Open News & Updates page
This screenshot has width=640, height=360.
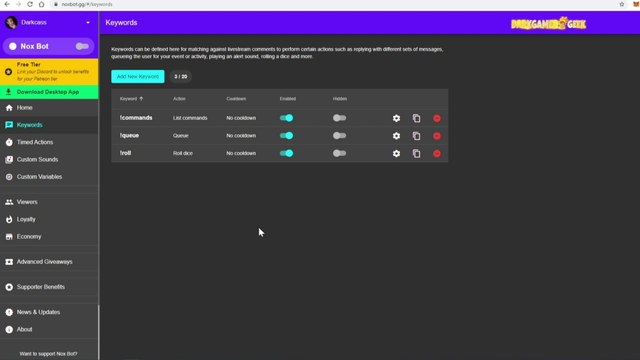point(49,312)
